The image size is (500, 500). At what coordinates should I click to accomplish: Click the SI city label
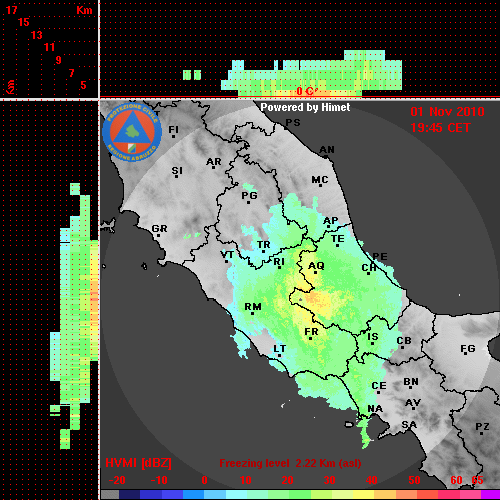177,171
